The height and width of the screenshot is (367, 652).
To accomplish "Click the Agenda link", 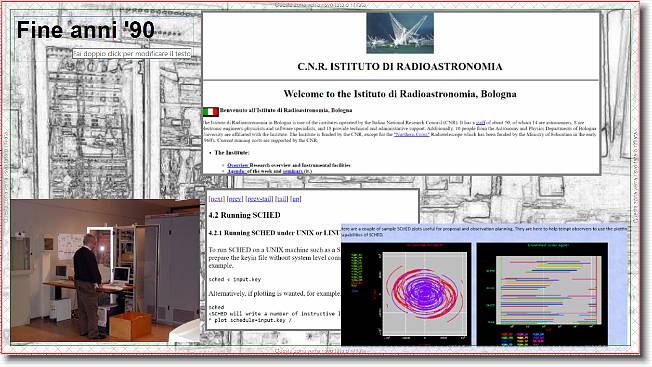I will 237,171.
